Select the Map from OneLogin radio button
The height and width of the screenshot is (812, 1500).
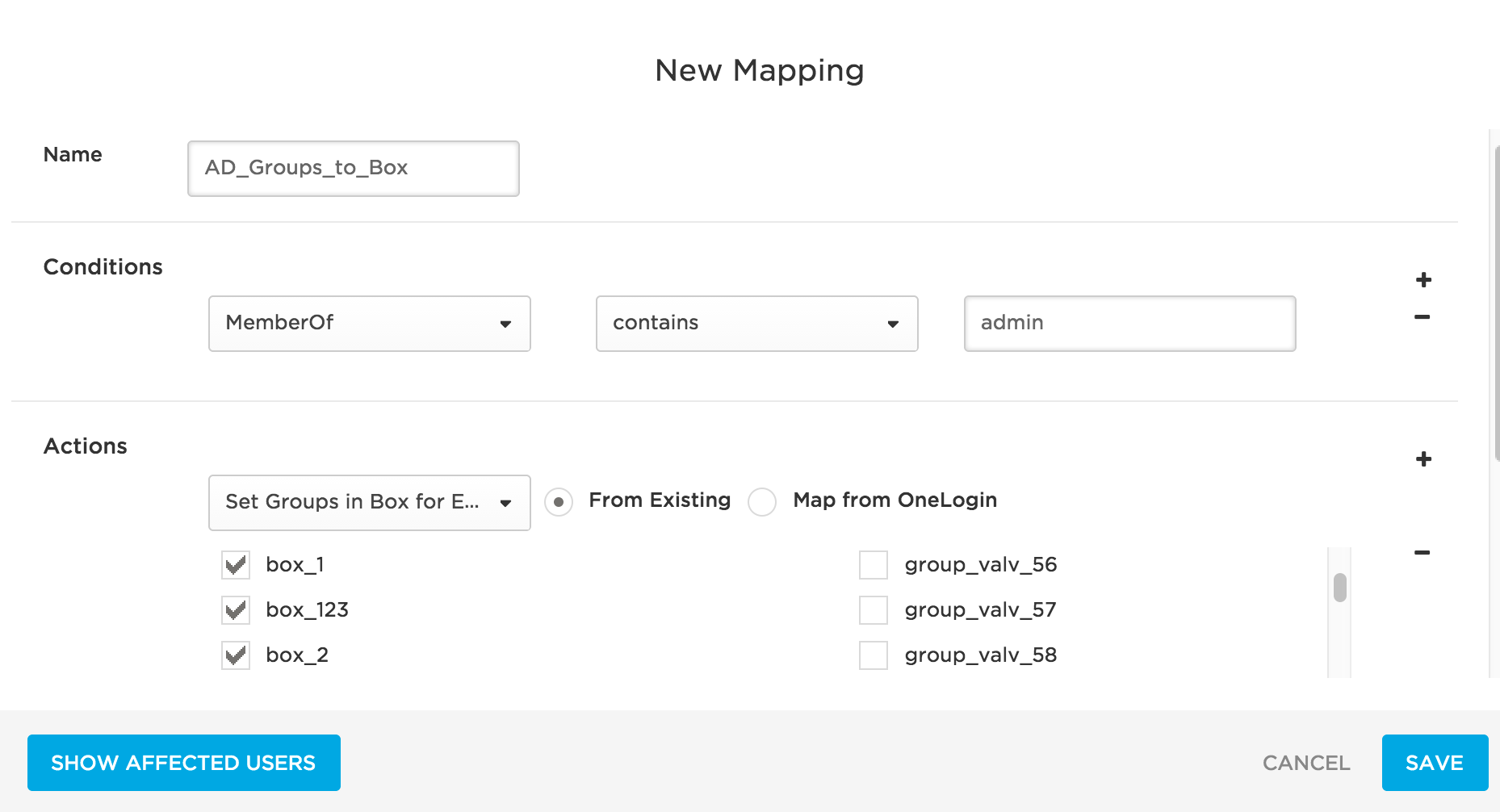pyautogui.click(x=762, y=502)
